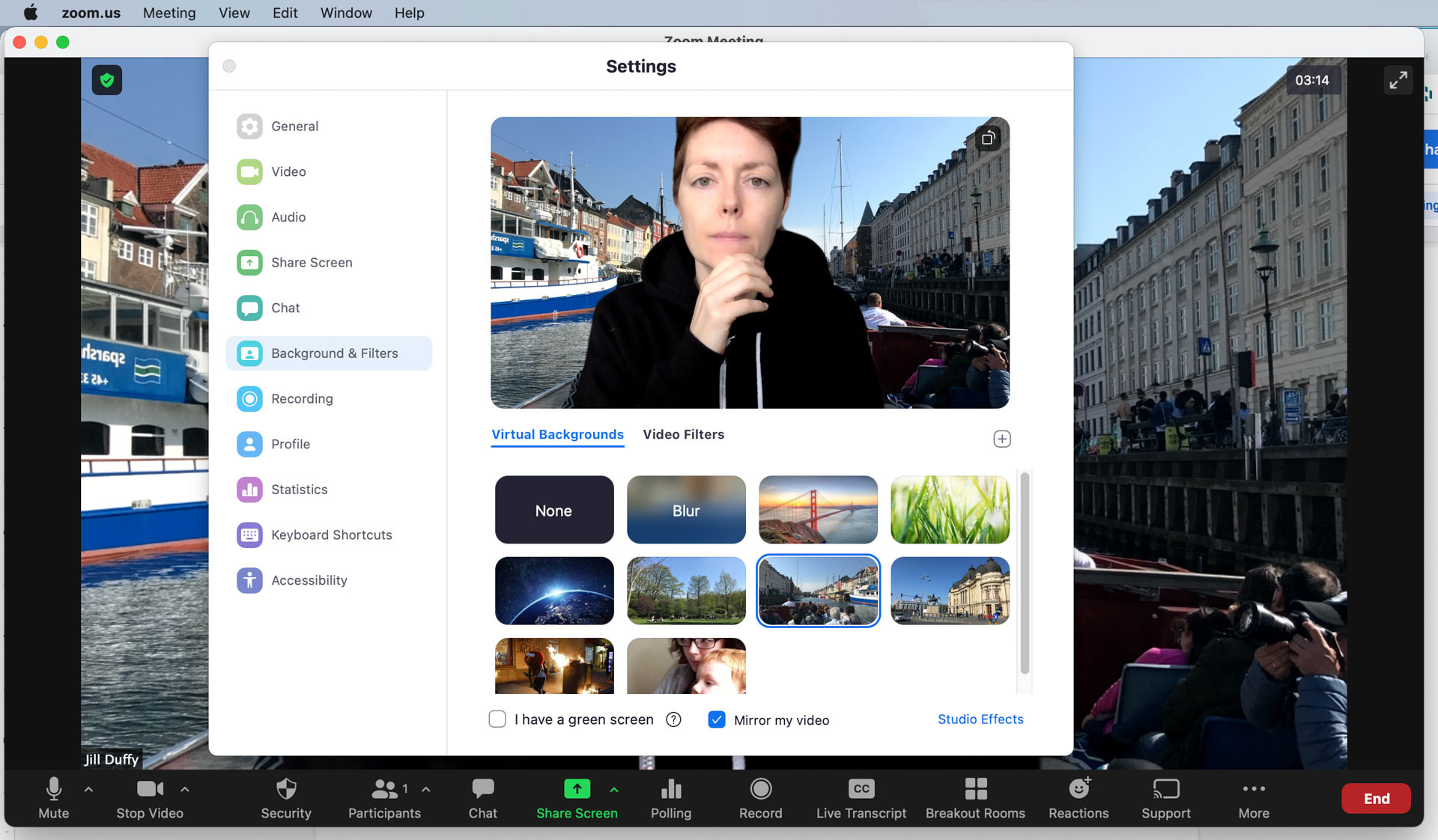
Task: Close the Settings dialog
Action: coord(229,66)
